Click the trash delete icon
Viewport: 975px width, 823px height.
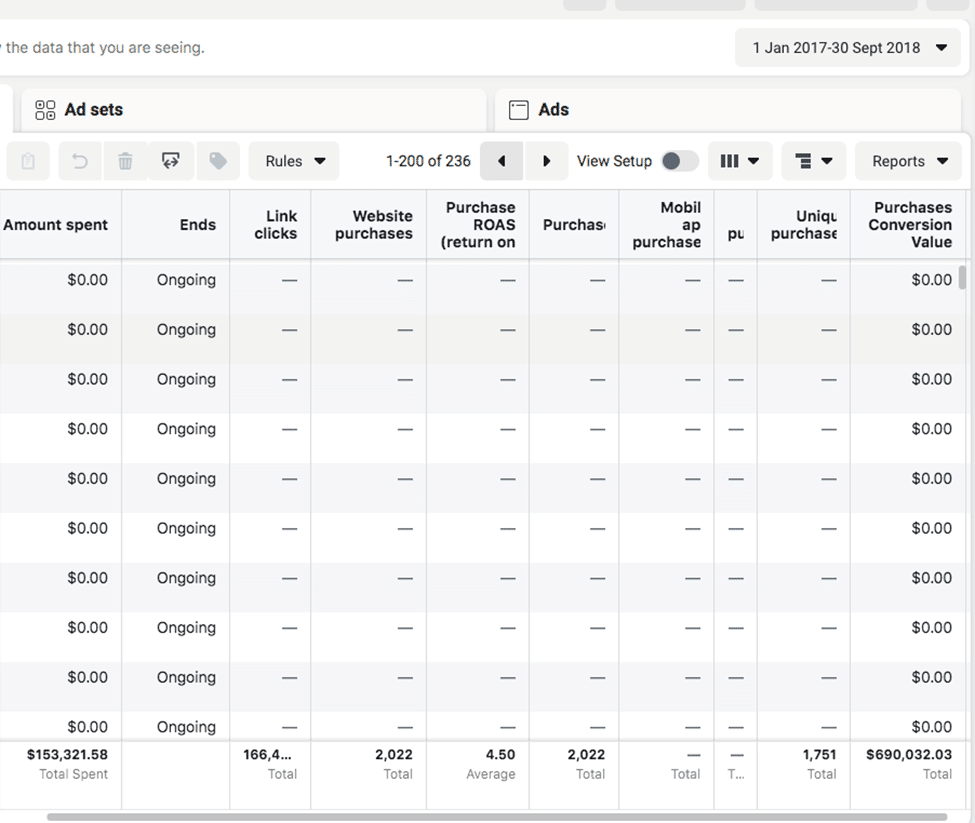(125, 162)
